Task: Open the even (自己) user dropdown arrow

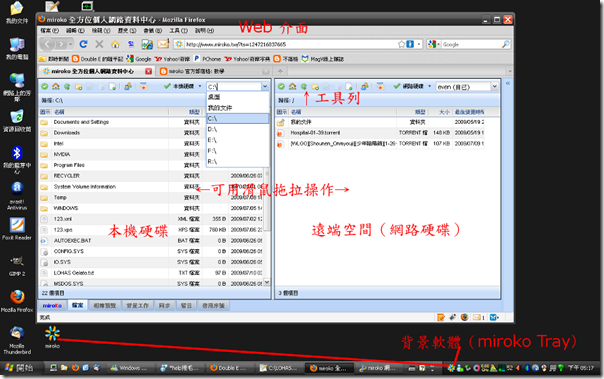Action: point(495,87)
